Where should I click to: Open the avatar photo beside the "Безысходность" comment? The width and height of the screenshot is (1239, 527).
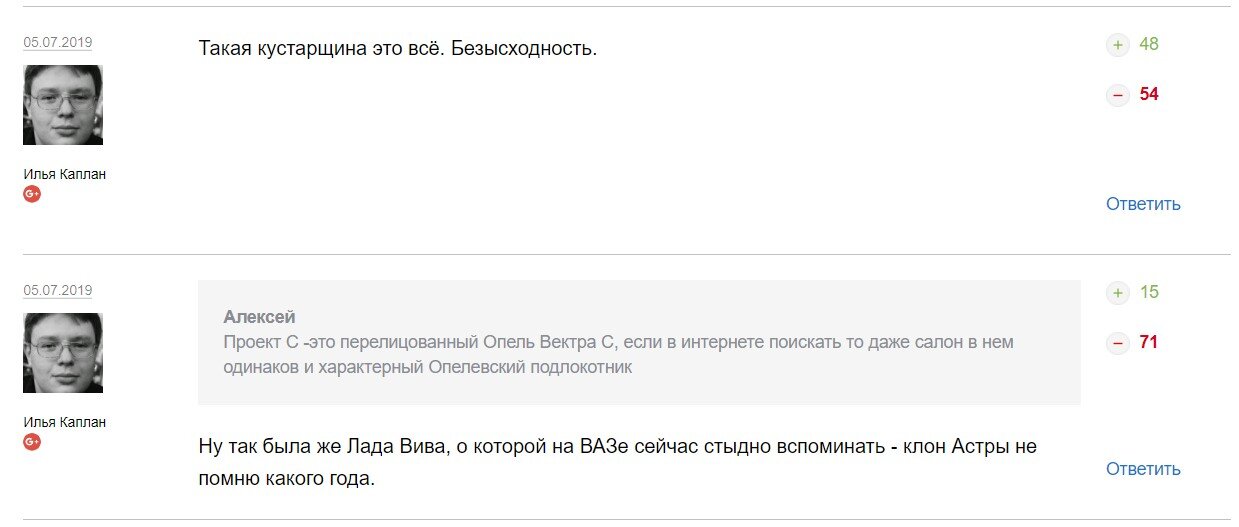click(63, 105)
